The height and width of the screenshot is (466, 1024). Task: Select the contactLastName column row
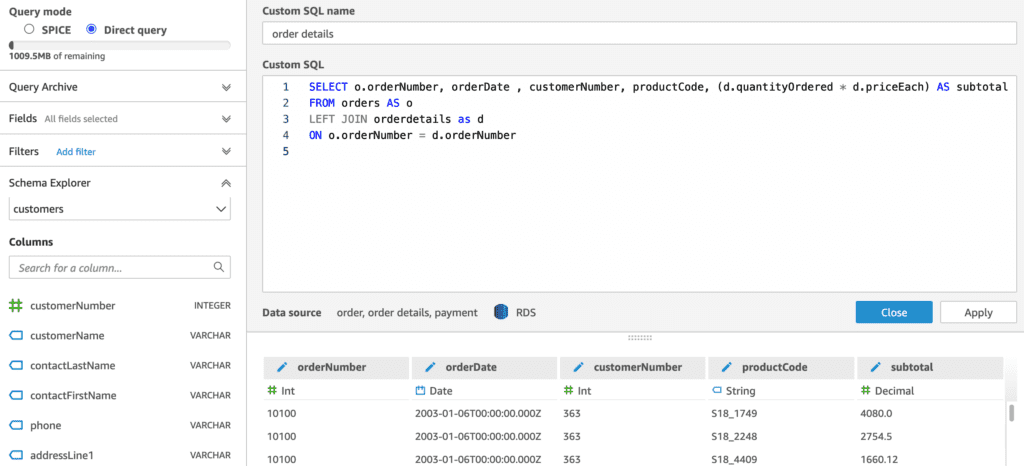(x=120, y=365)
